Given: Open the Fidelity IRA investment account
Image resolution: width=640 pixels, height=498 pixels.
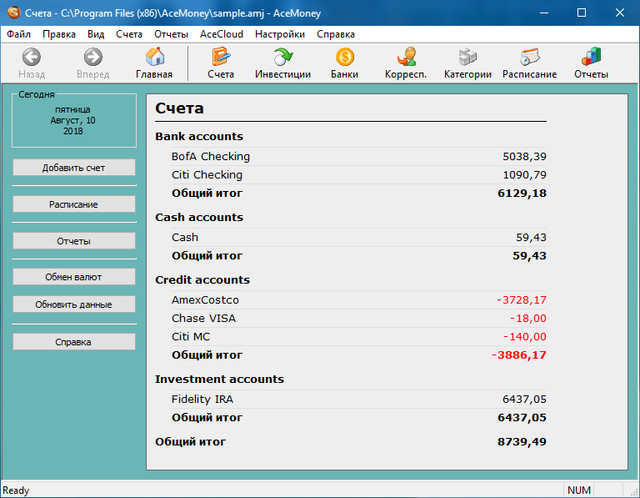Looking at the screenshot, I should 202,399.
